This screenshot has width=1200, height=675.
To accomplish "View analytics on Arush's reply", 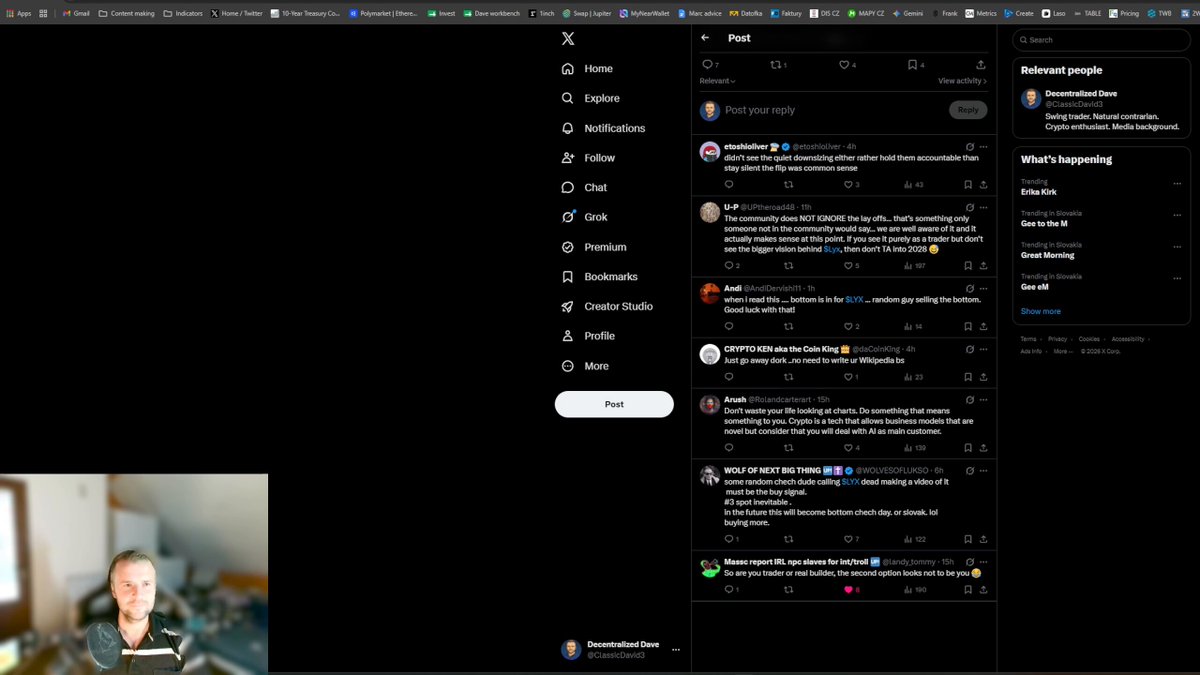I will pyautogui.click(x=915, y=447).
